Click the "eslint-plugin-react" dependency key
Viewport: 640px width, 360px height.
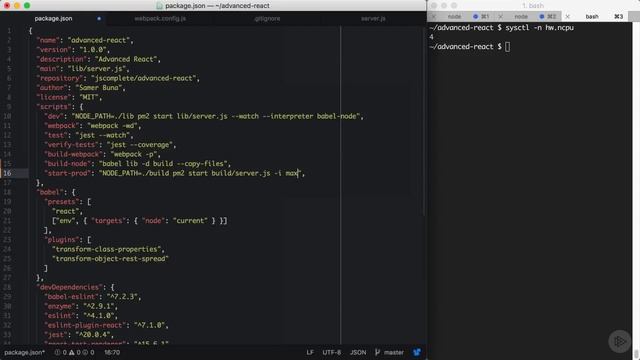[x=85, y=325]
